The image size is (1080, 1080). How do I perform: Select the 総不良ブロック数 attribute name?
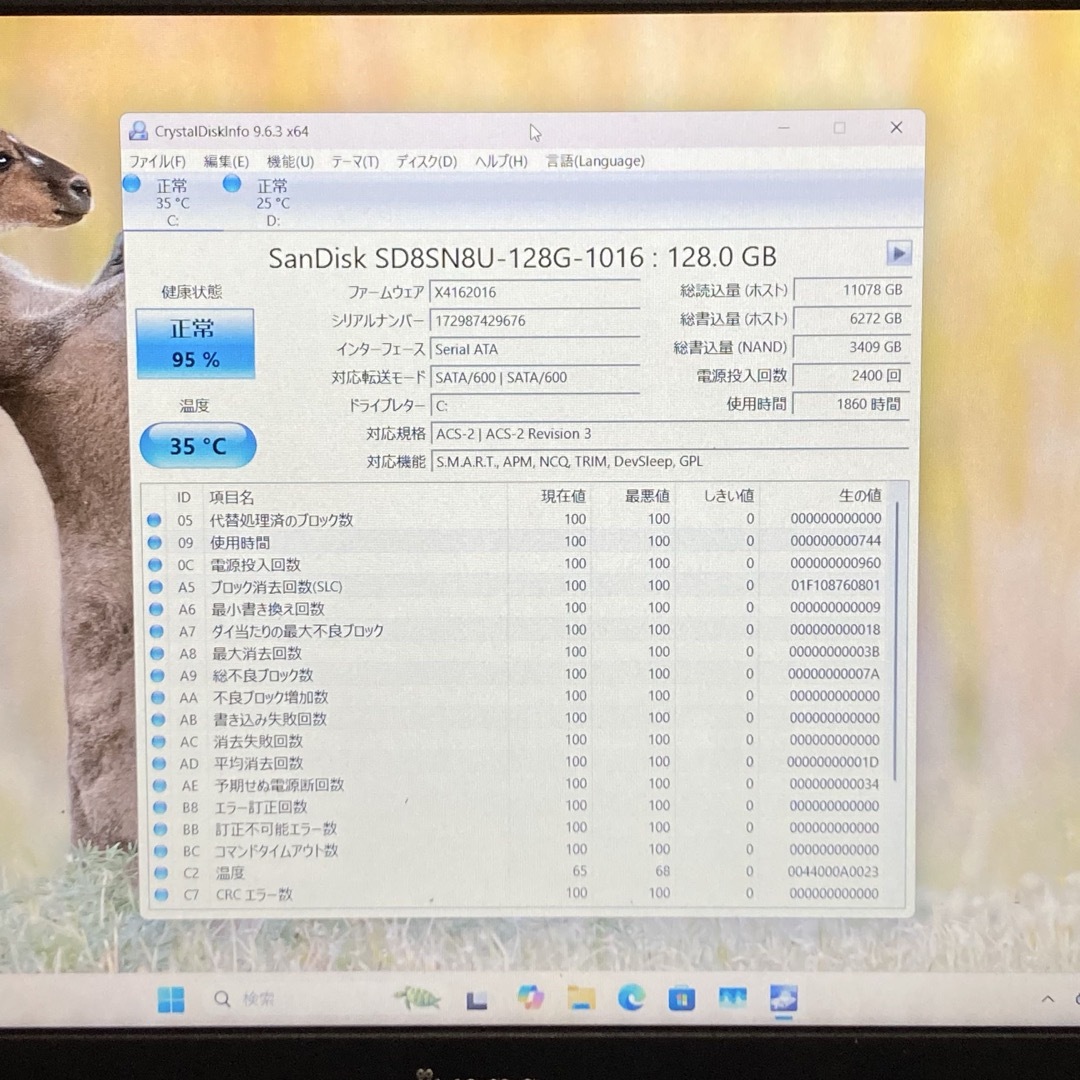click(262, 675)
